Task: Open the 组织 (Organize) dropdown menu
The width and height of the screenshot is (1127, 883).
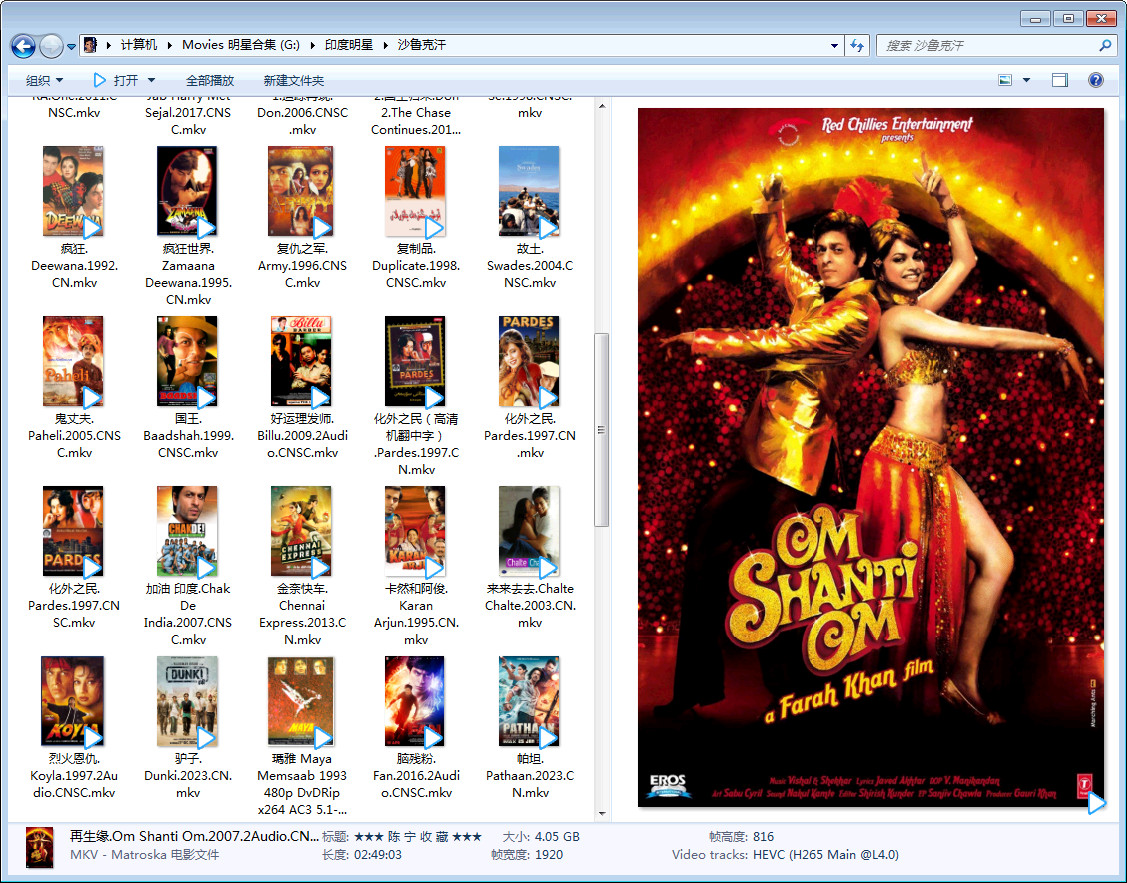Action: coord(44,80)
